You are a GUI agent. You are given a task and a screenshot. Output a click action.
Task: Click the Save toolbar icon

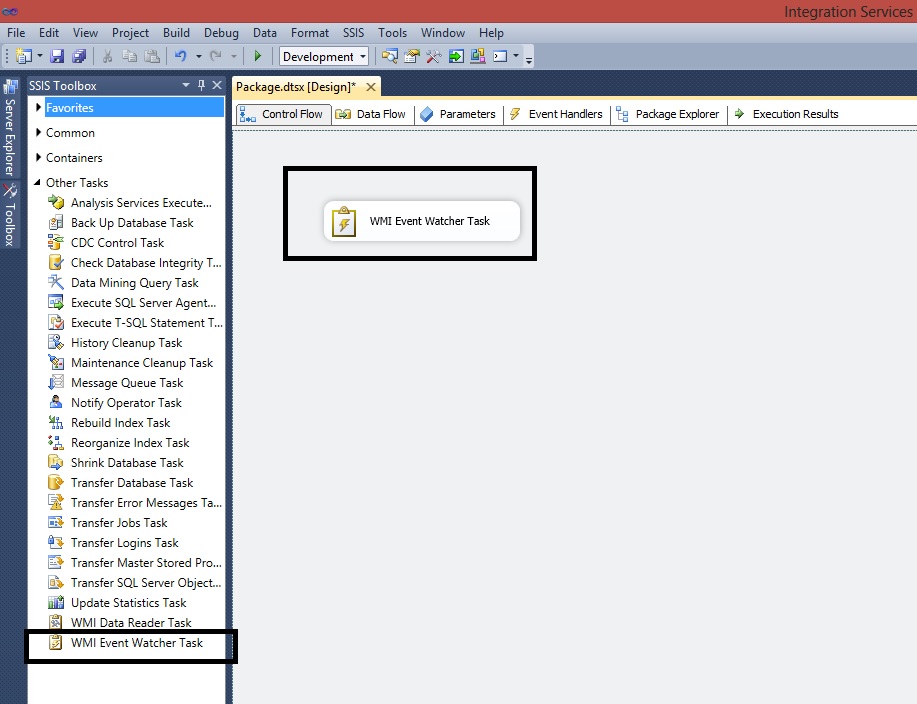(x=57, y=56)
